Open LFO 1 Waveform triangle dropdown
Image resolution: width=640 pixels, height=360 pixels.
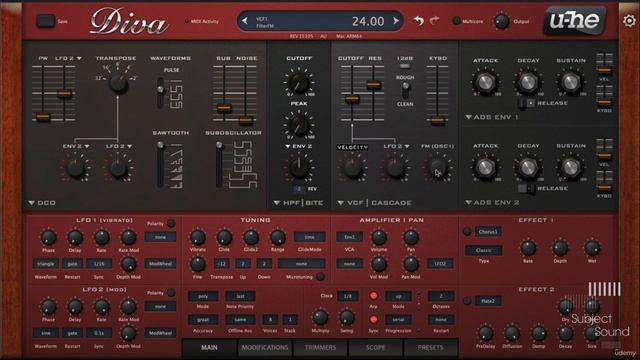click(x=45, y=264)
